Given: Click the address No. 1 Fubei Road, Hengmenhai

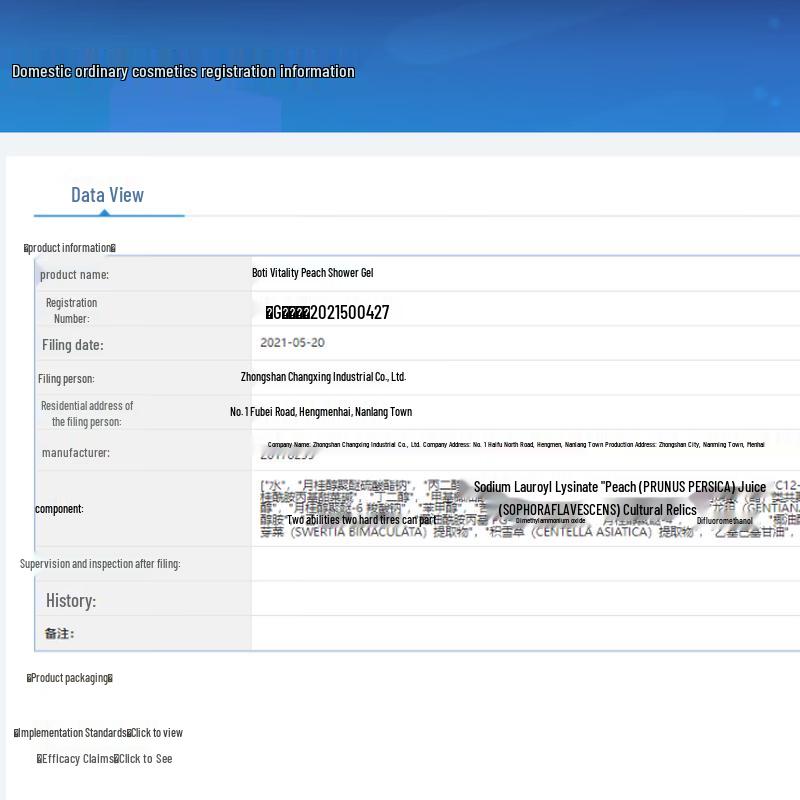Looking at the screenshot, I should (321, 412).
